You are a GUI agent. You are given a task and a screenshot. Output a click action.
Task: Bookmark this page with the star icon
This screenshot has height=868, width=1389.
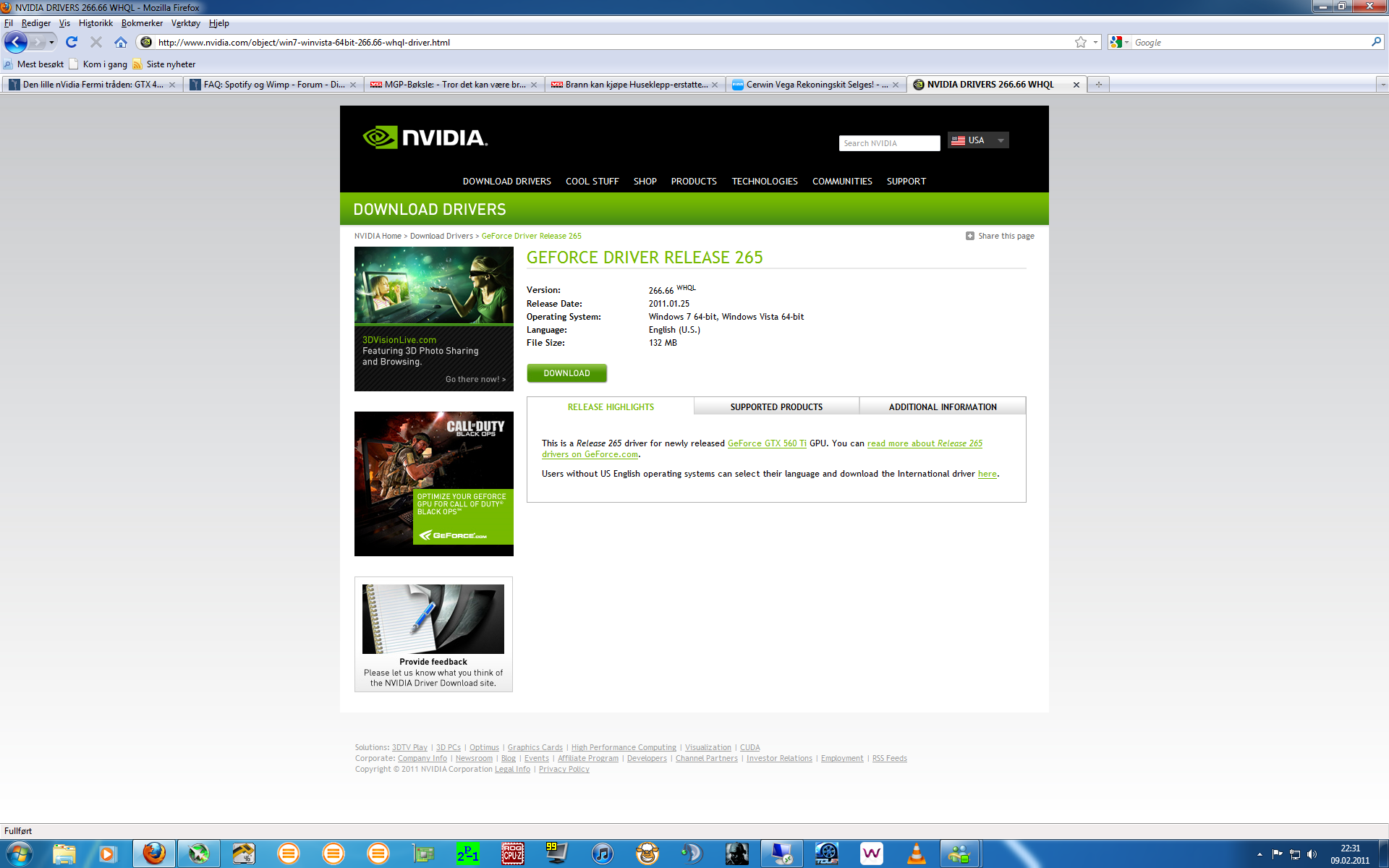(x=1081, y=42)
